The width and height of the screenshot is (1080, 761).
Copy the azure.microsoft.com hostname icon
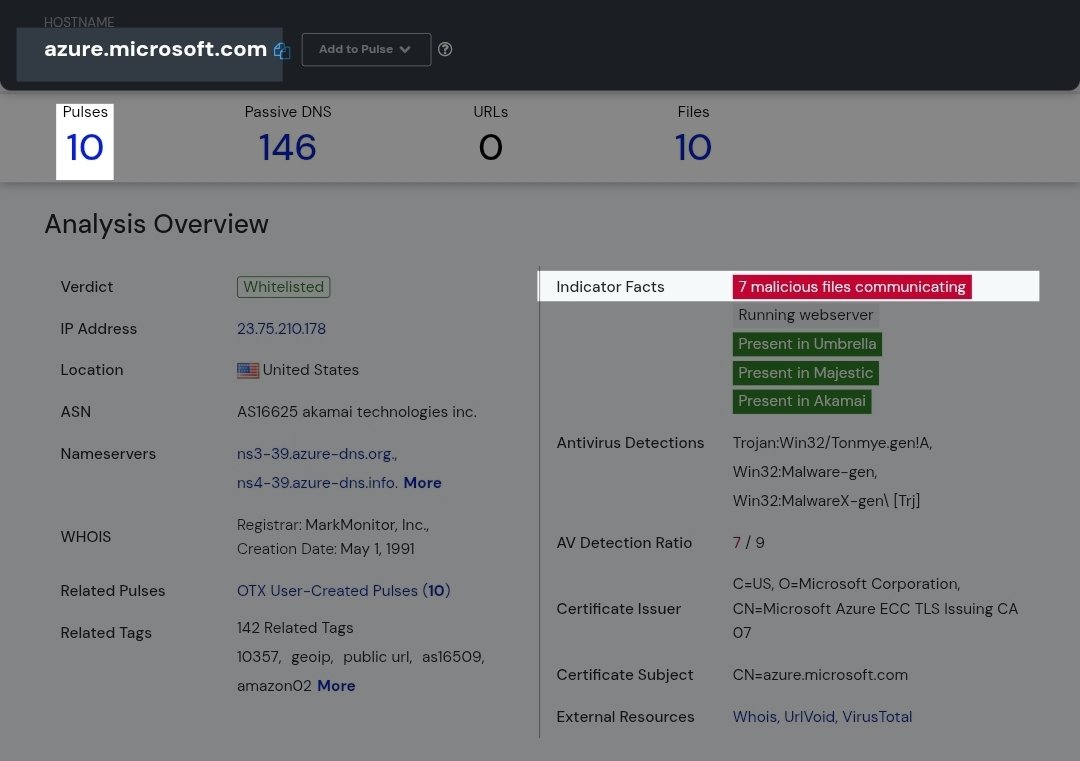pos(282,51)
